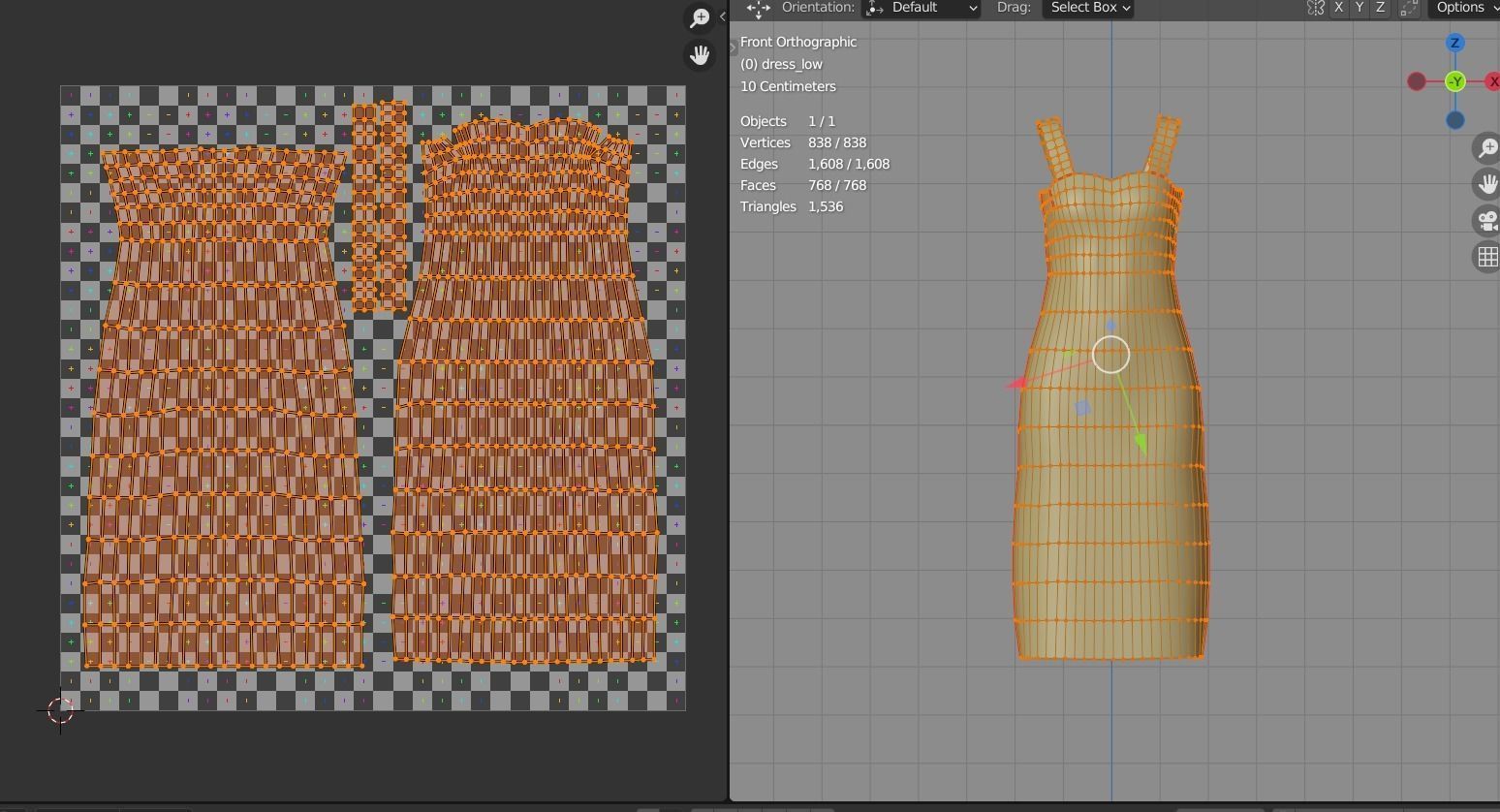Open the Options dropdown
Viewport: 1500px width, 812px height.
1465,8
